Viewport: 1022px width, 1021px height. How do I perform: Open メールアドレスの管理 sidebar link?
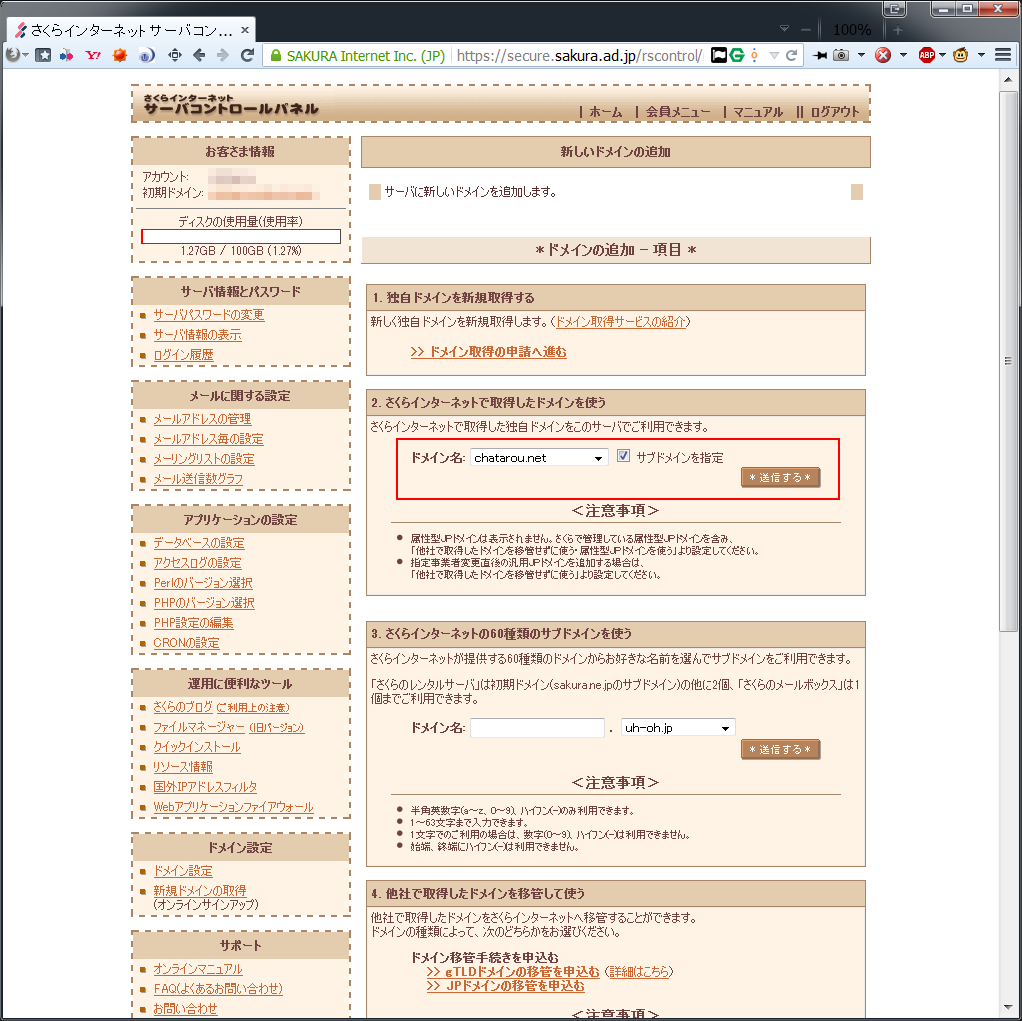[x=202, y=419]
